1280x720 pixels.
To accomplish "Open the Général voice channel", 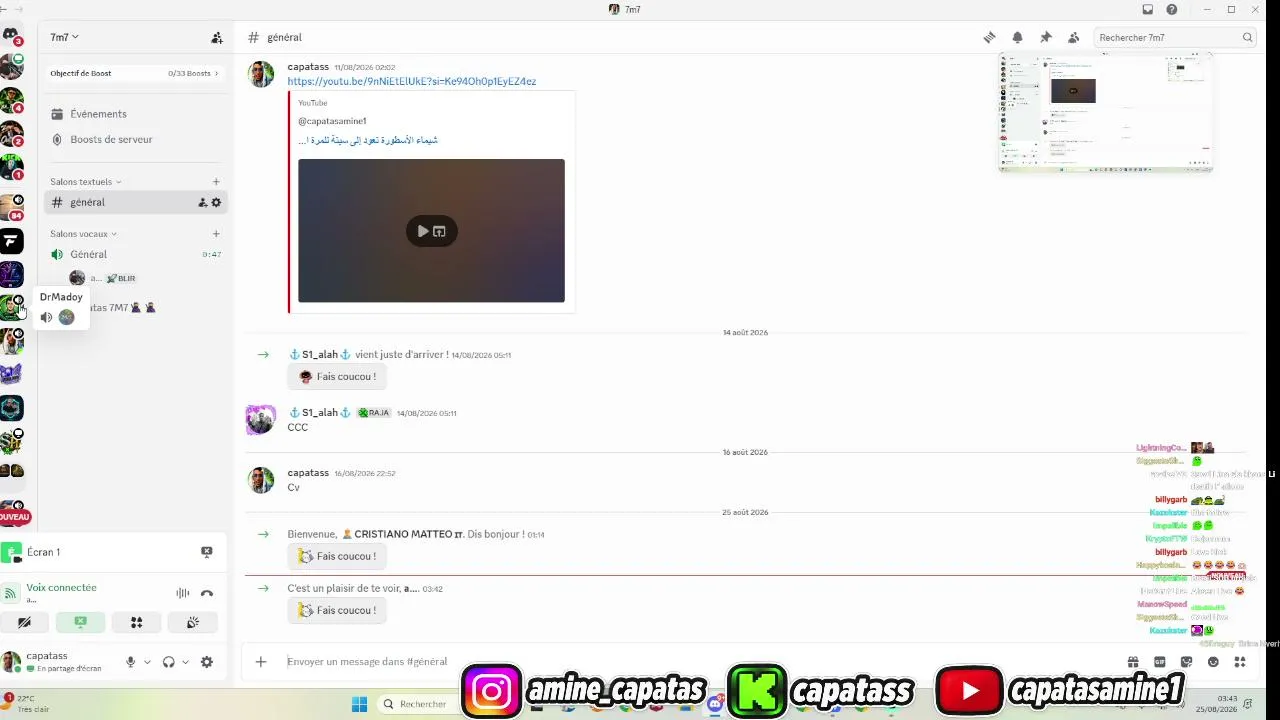I will (134, 254).
